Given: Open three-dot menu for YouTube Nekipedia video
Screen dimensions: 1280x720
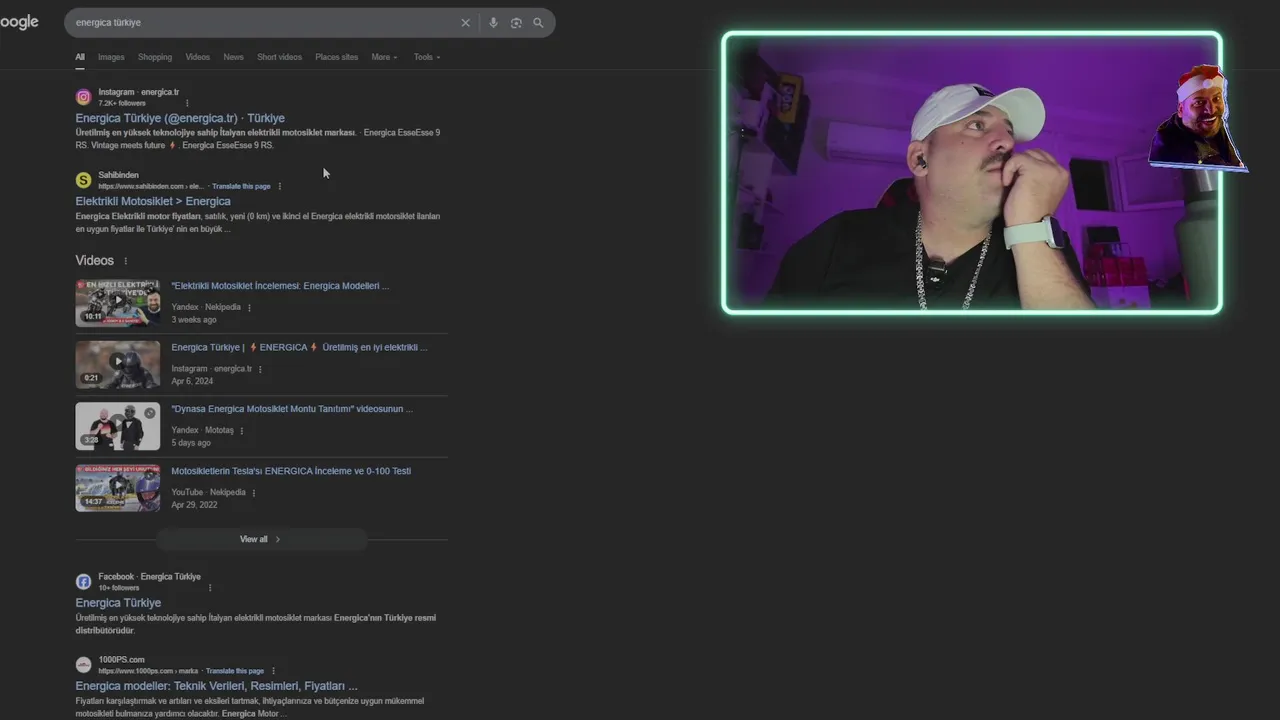Looking at the screenshot, I should pos(254,493).
